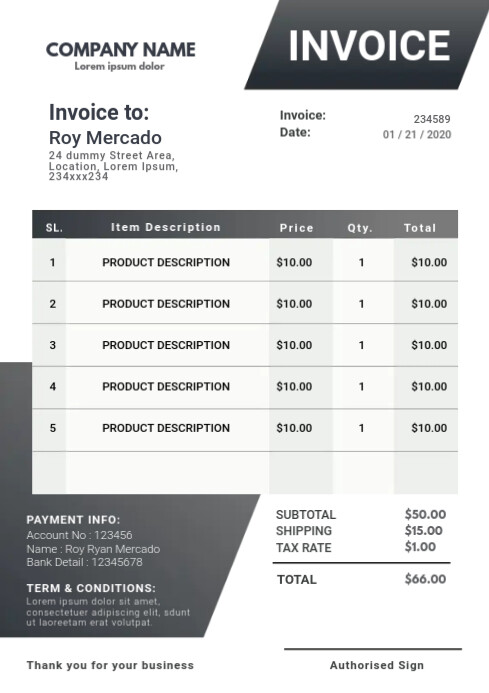
Task: Click the Price column header
Action: (x=296, y=228)
